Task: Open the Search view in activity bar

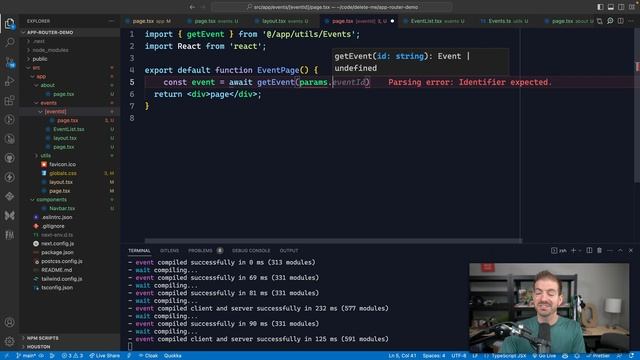Action: tap(9, 42)
